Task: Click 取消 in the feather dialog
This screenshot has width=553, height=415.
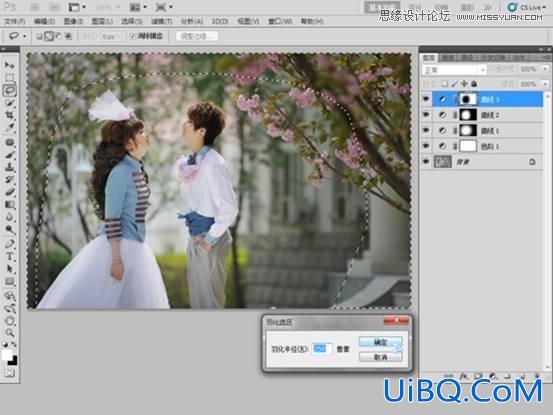Action: click(x=380, y=357)
